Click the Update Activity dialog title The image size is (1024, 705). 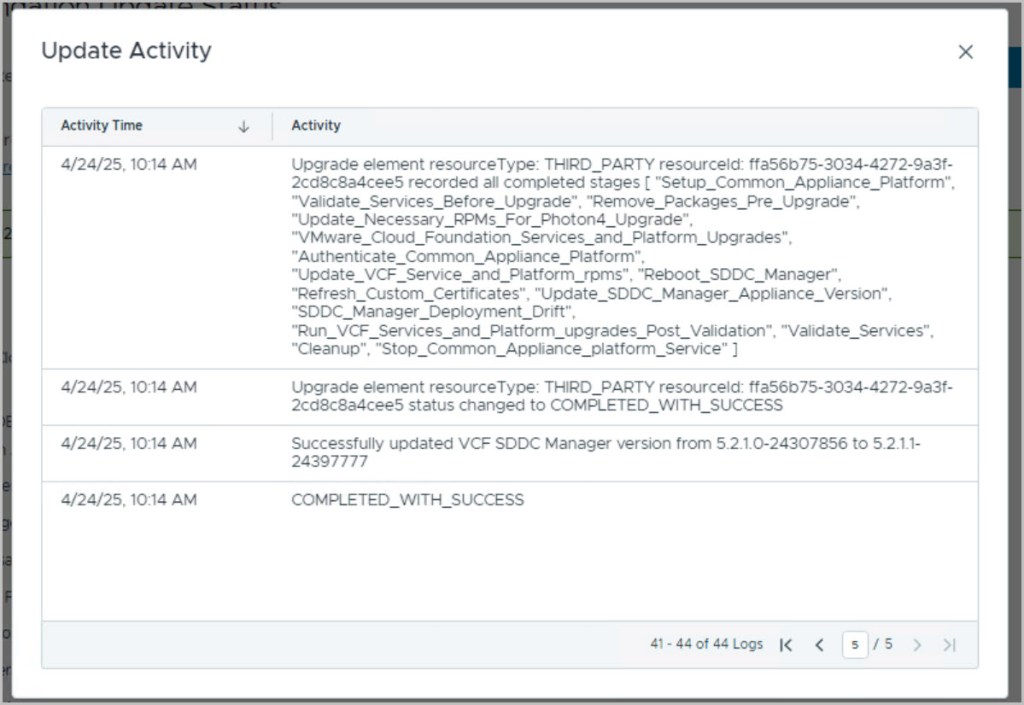click(x=126, y=51)
